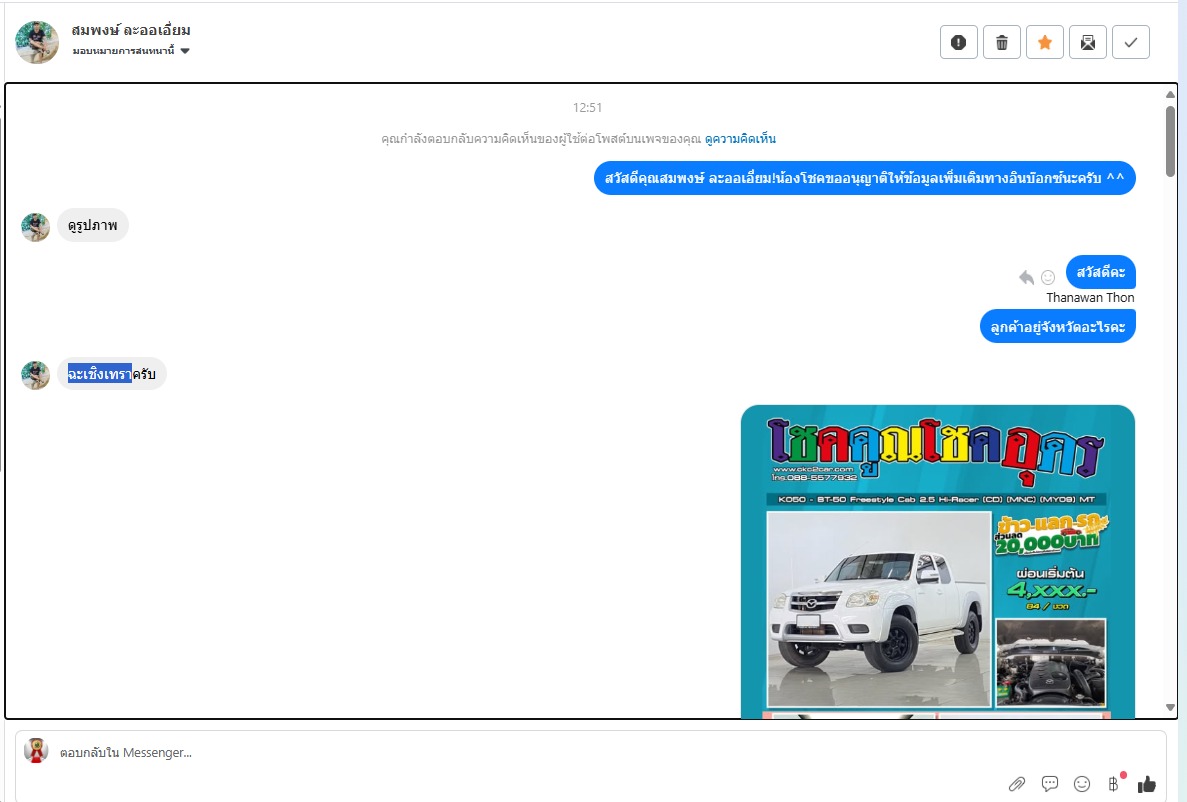This screenshot has width=1187, height=802.
Task: Click the contact name สมพงษ์ ละออเอี่ยม
Action: 131,30
